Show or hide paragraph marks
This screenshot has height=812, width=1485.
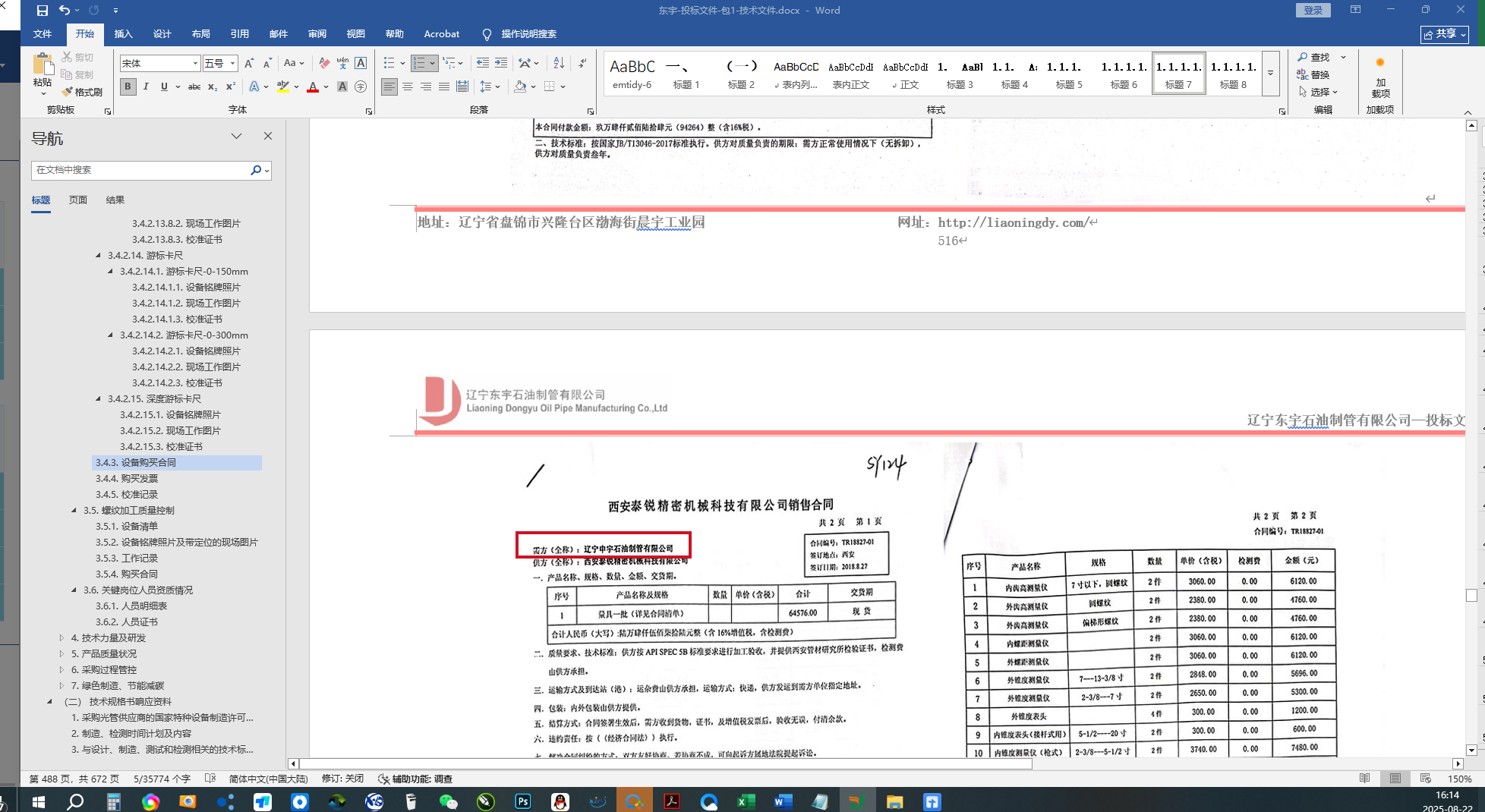[582, 64]
